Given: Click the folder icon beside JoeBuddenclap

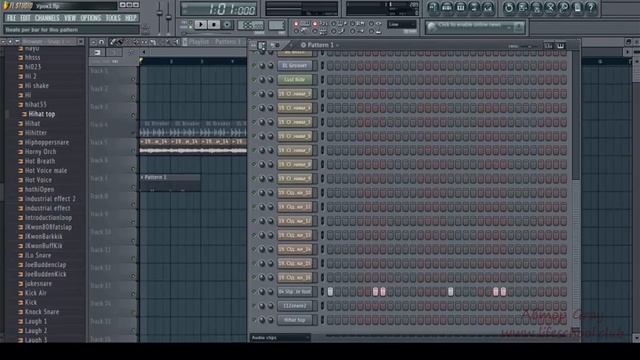Looking at the screenshot, I should (20, 265).
